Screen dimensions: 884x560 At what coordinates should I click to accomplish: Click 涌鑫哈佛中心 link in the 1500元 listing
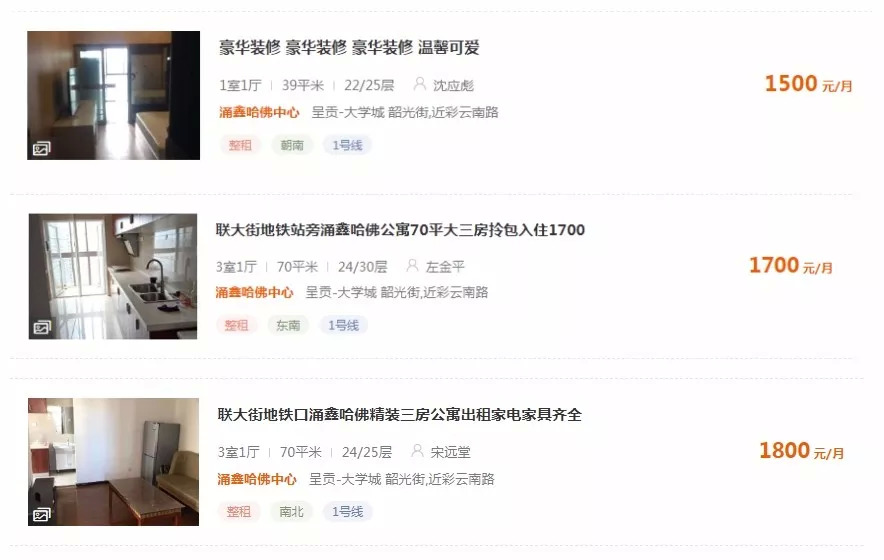click(x=259, y=112)
